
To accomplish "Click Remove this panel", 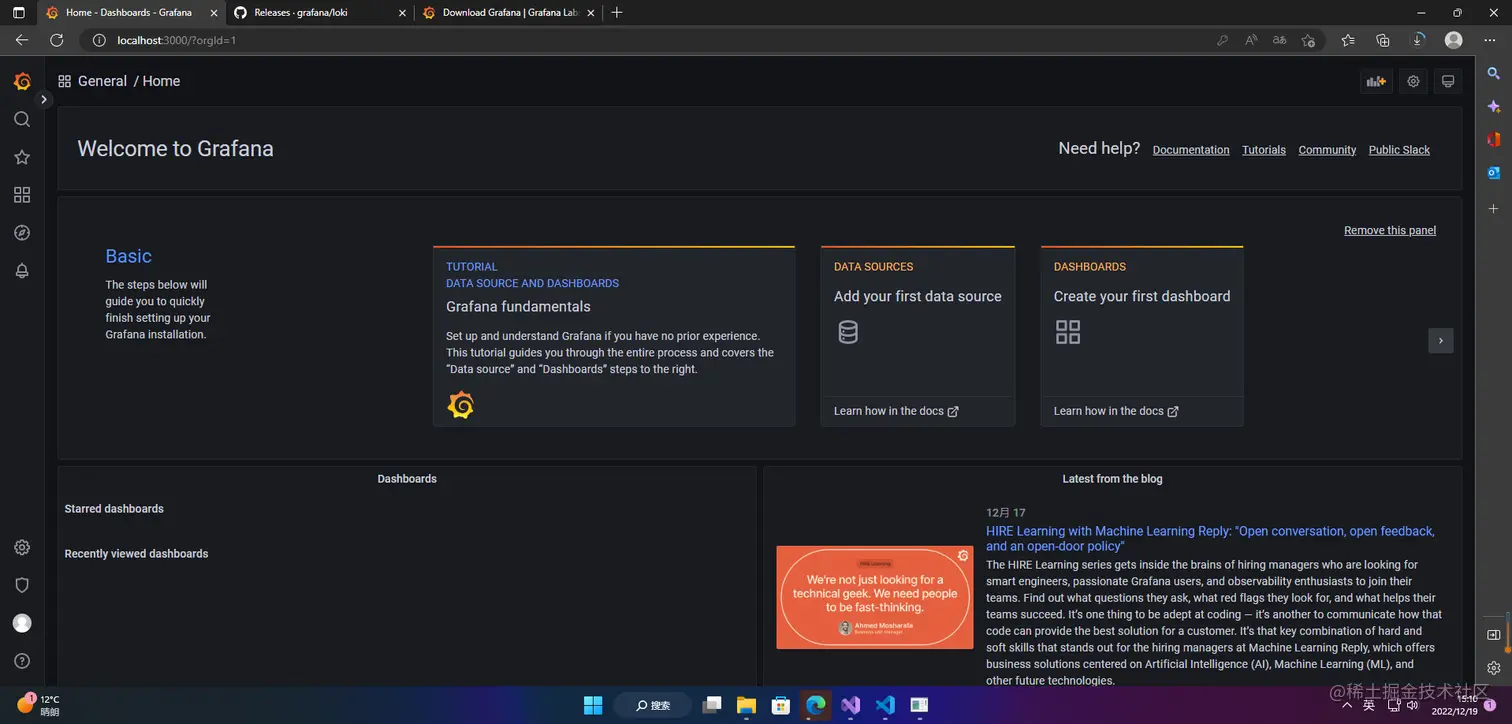I will (1390, 230).
